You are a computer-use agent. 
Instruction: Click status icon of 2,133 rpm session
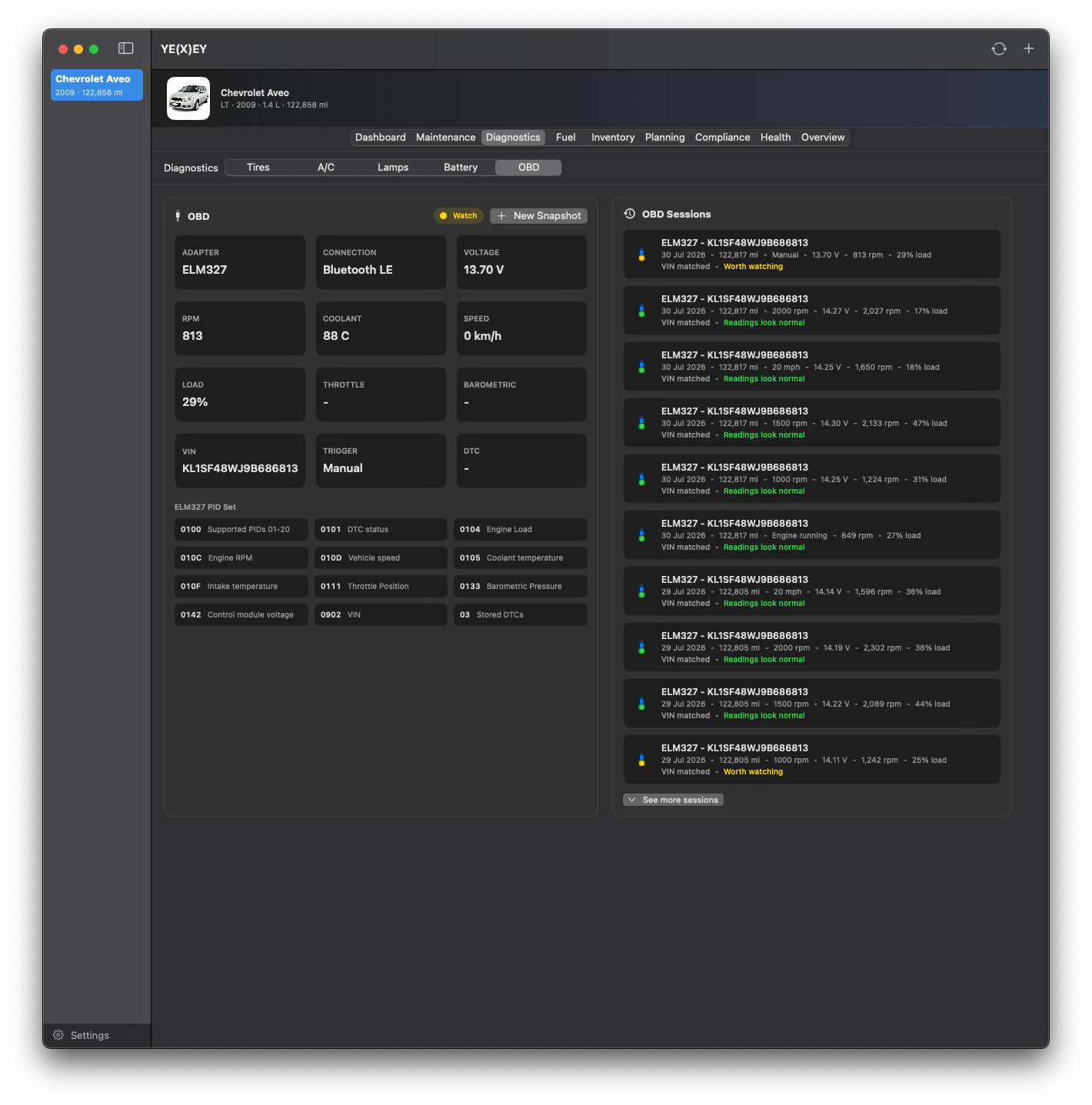tap(641, 423)
